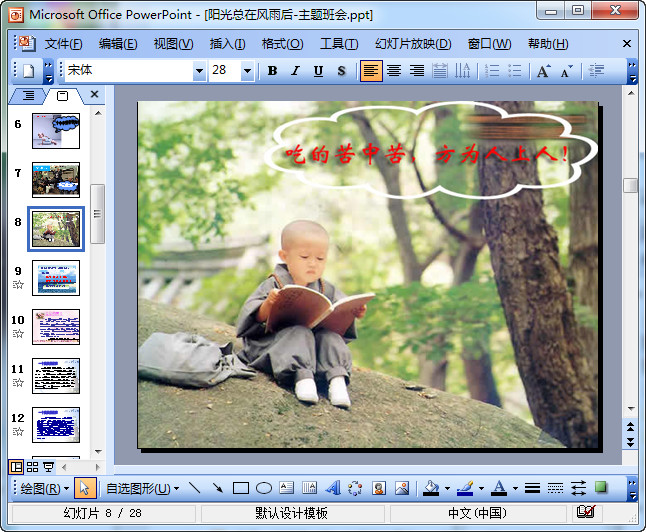646x532 pixels.
Task: Switch to slide sorter view
Action: coord(32,467)
